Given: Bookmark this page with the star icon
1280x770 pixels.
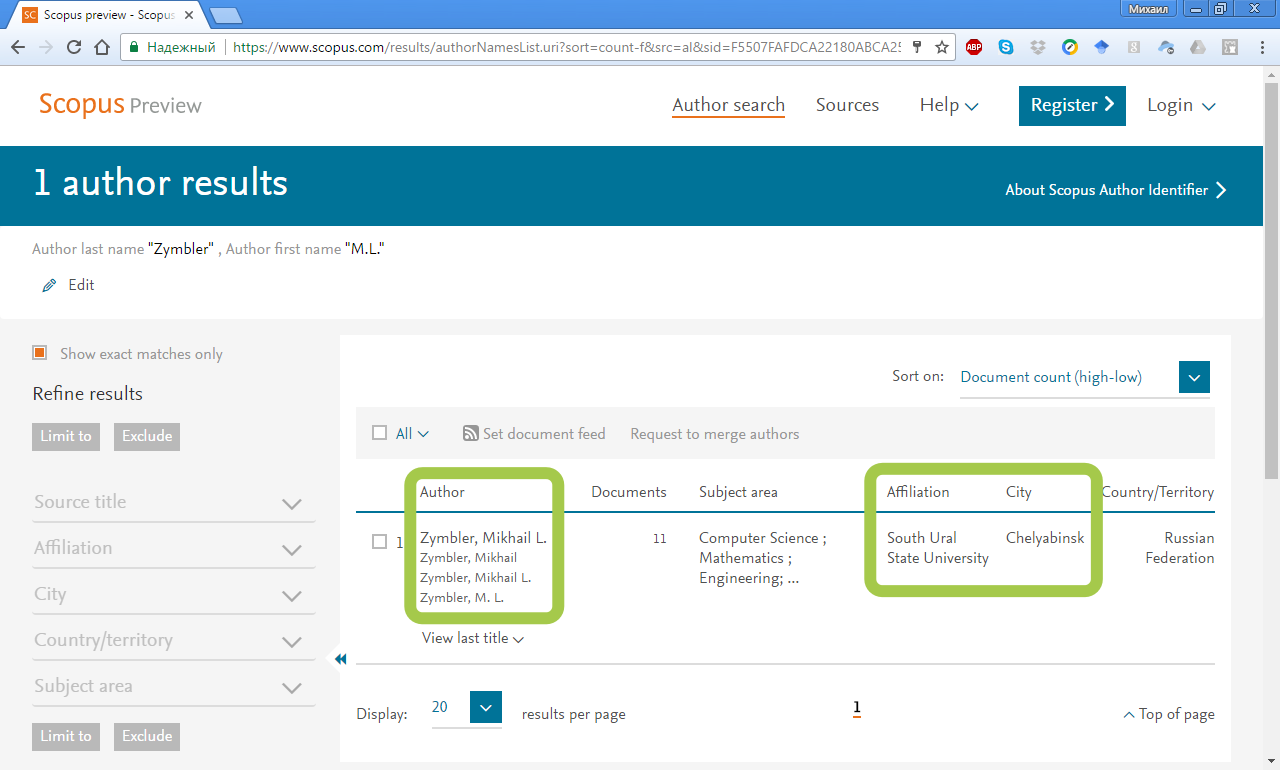Looking at the screenshot, I should [942, 47].
